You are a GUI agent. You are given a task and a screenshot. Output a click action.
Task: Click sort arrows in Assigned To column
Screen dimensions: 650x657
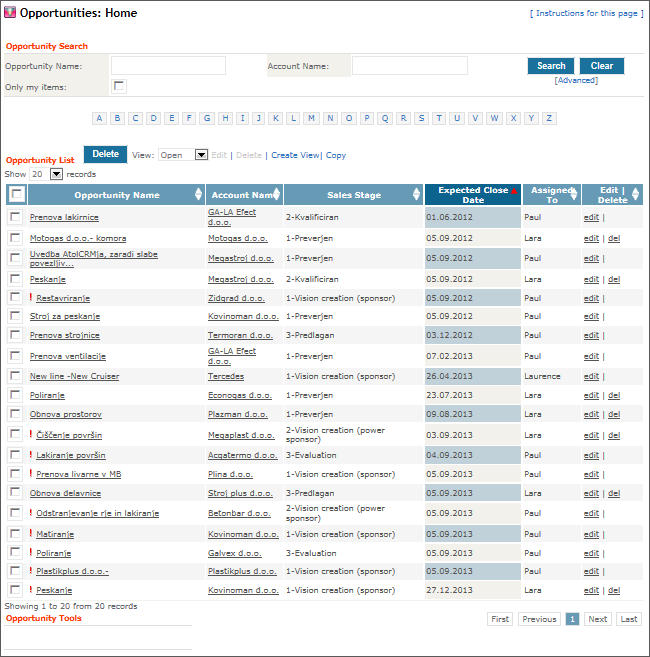(575, 195)
